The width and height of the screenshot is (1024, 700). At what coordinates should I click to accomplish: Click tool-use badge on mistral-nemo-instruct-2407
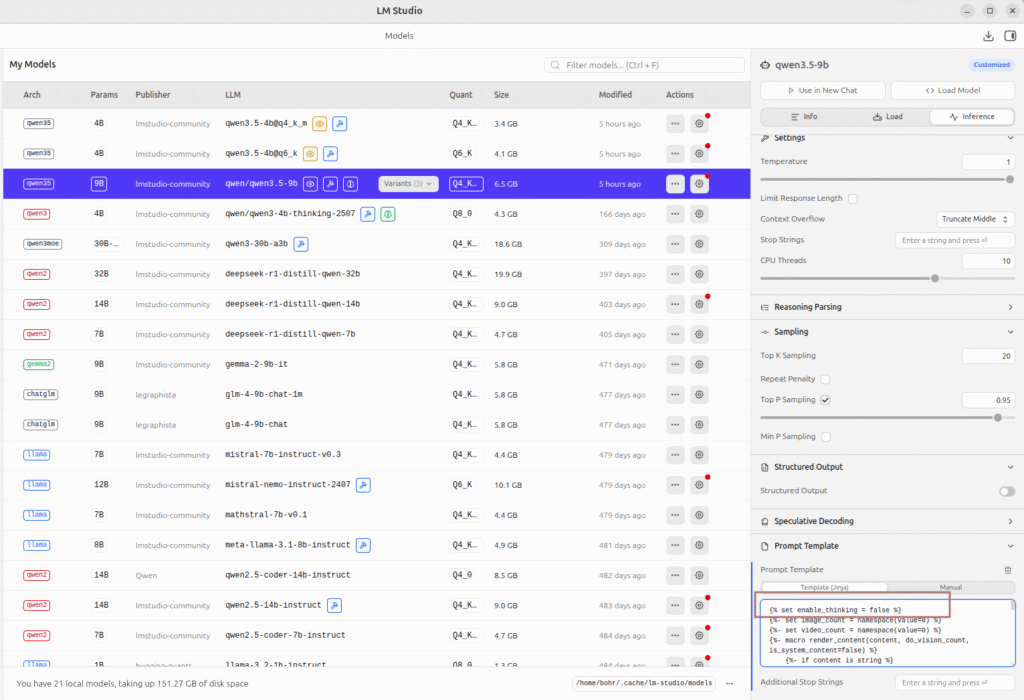(x=363, y=485)
